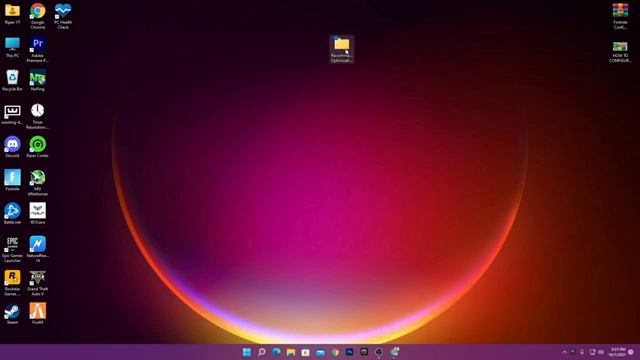
Task: Open Photoshop from the taskbar
Action: click(350, 352)
